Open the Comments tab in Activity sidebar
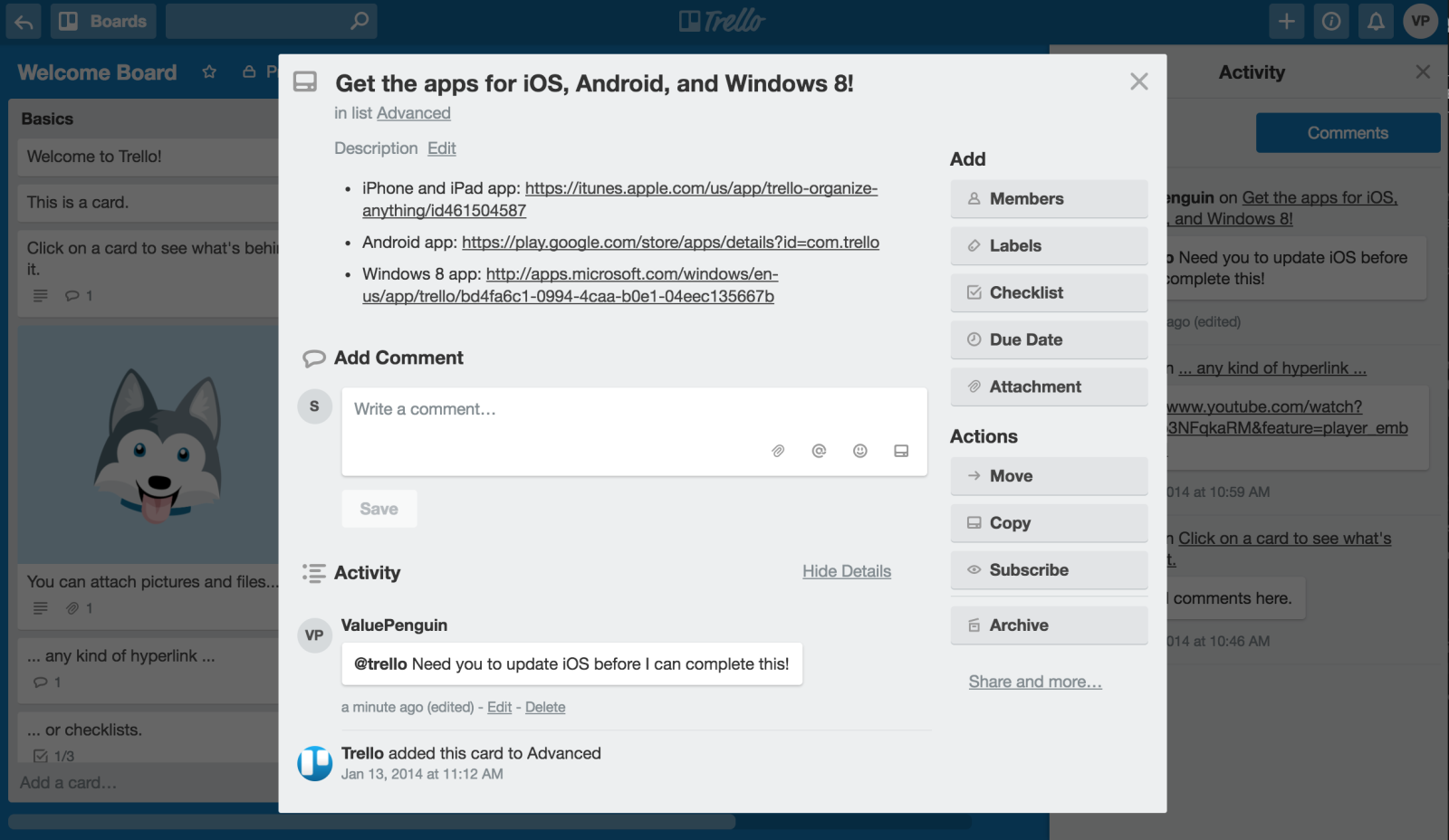 [1348, 133]
